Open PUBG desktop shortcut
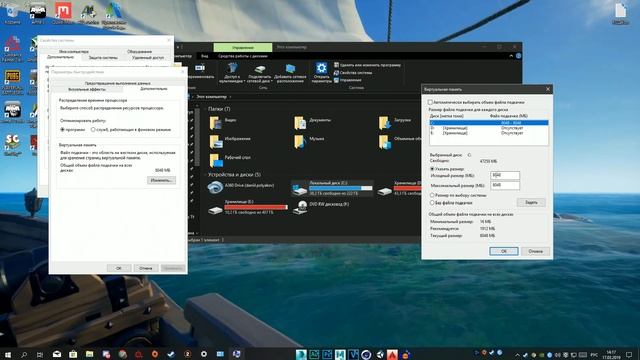The image size is (640, 360). tap(13, 82)
